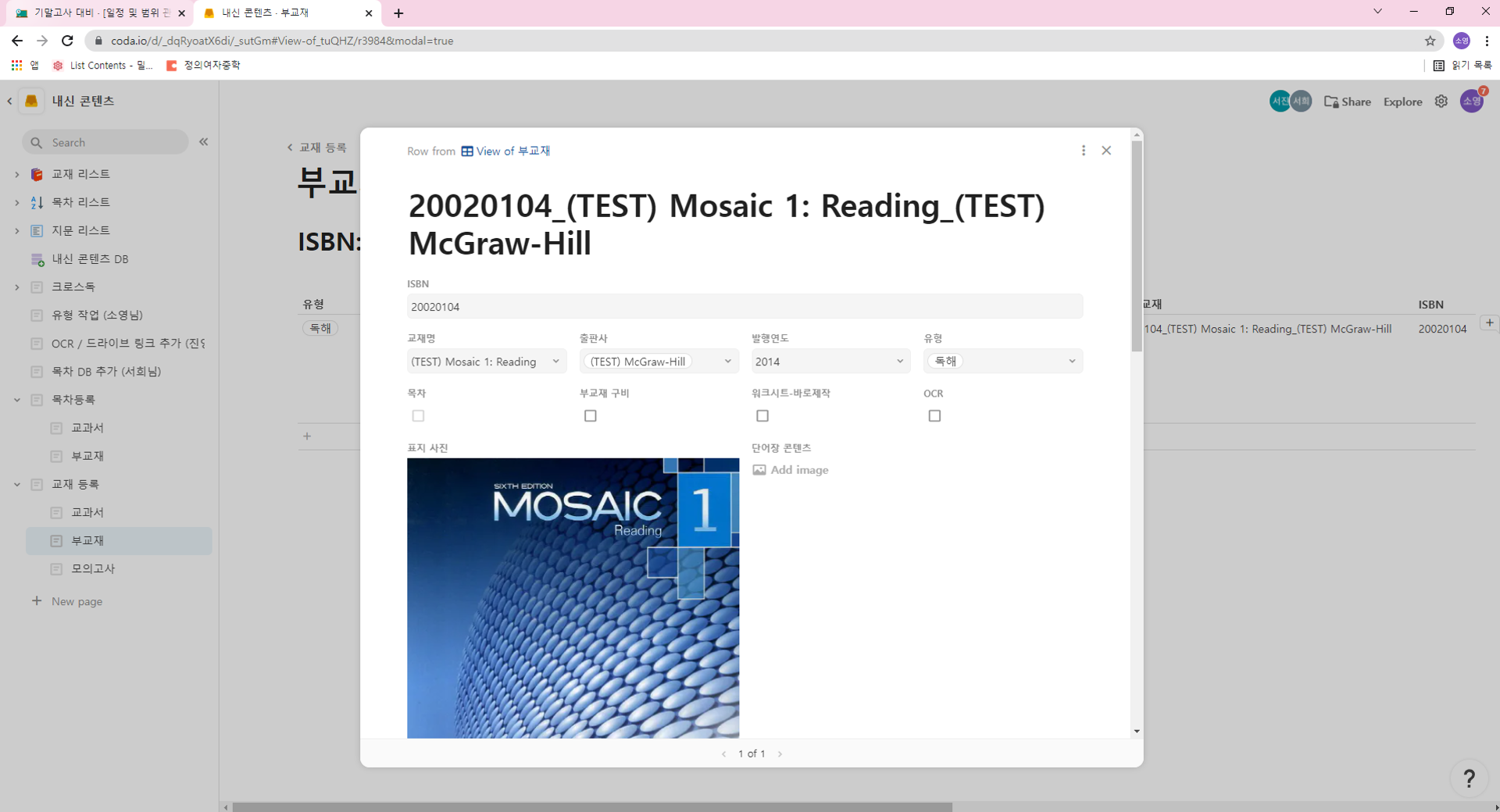Click the back chevron beside the doc title

tap(9, 101)
